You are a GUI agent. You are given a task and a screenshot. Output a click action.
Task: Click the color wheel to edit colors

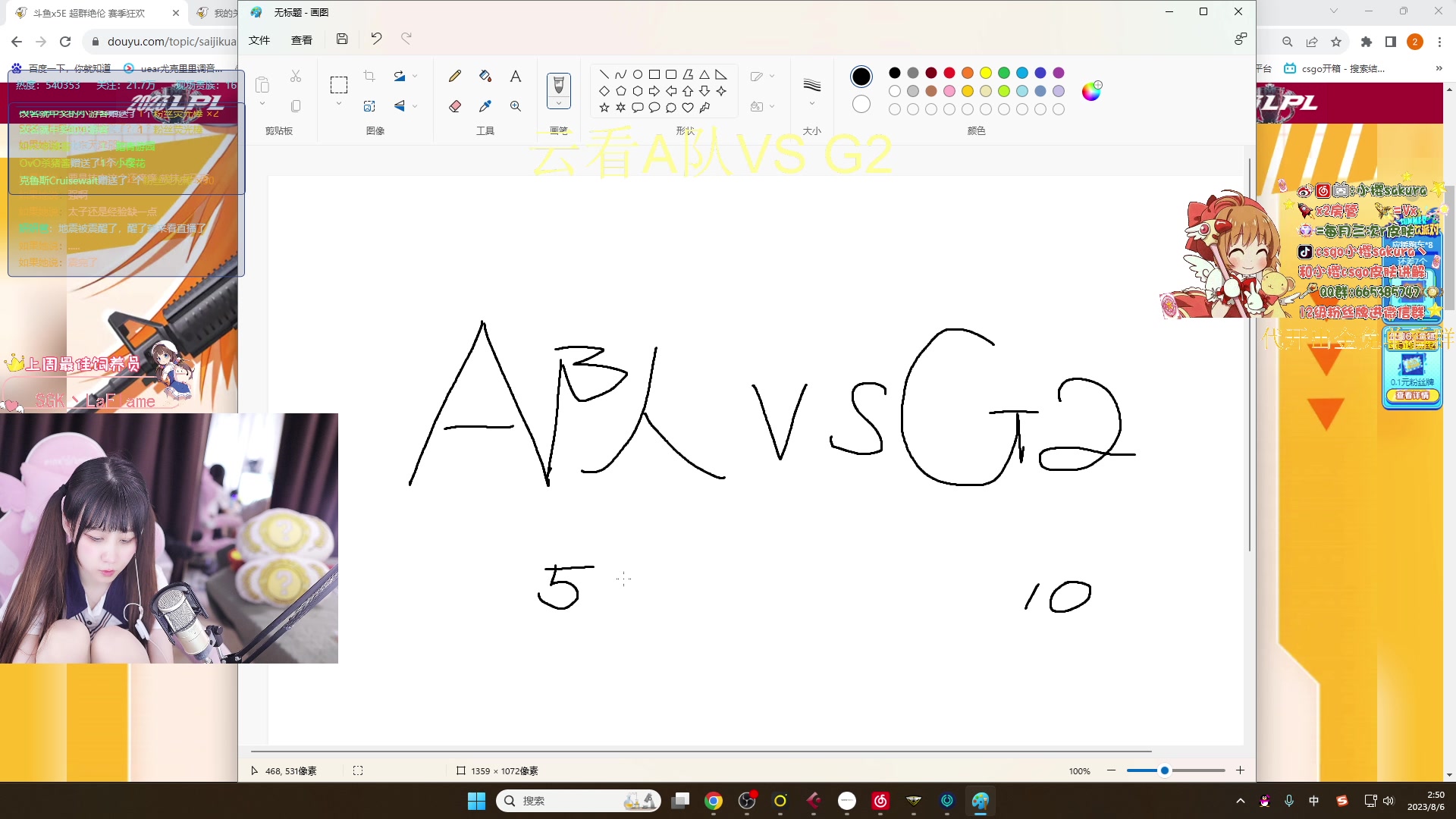coord(1092,90)
